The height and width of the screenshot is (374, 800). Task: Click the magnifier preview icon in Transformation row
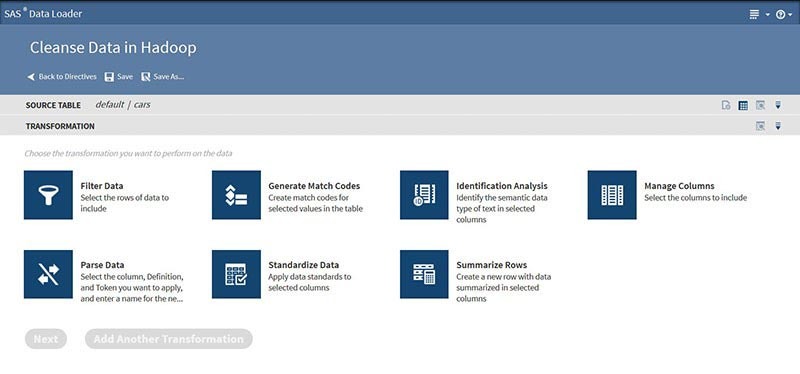tap(760, 126)
